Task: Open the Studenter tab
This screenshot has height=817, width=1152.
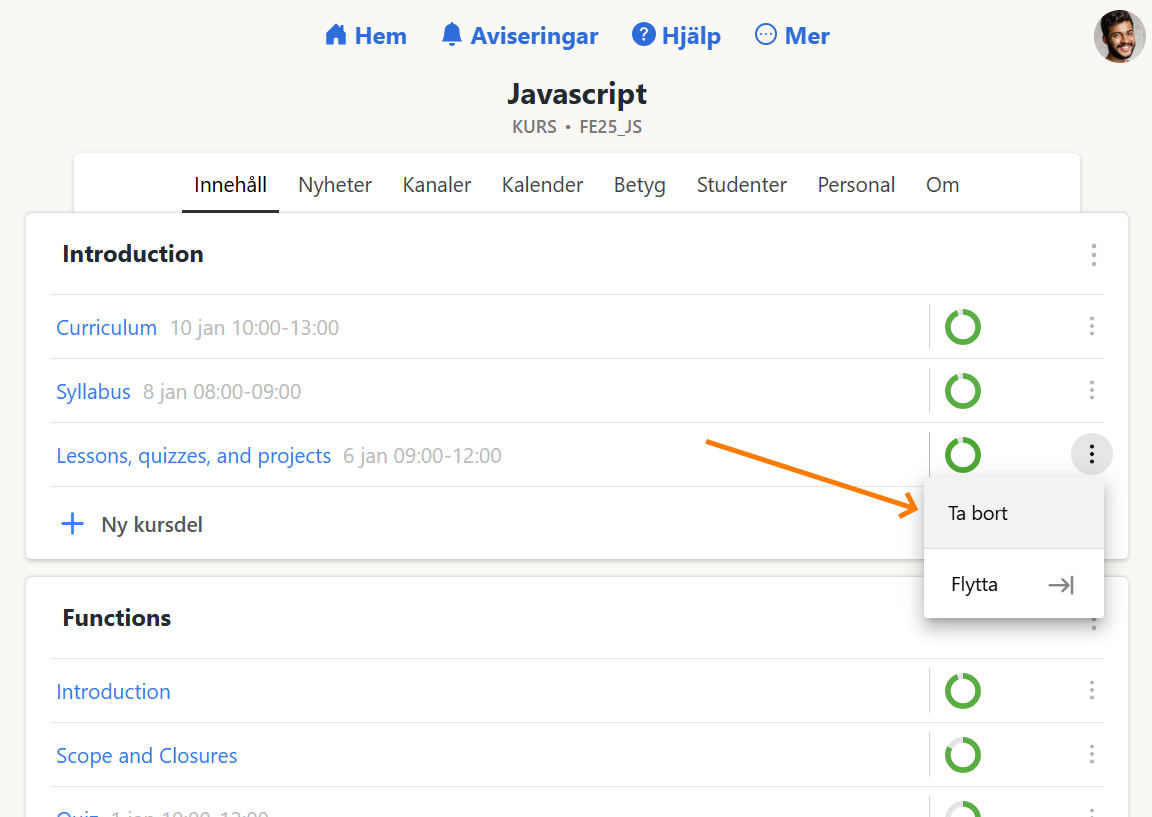Action: [741, 185]
